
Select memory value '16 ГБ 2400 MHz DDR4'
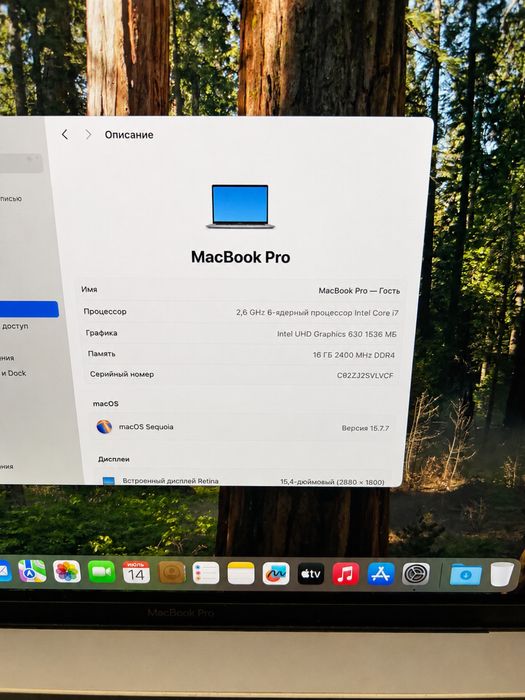click(x=354, y=355)
